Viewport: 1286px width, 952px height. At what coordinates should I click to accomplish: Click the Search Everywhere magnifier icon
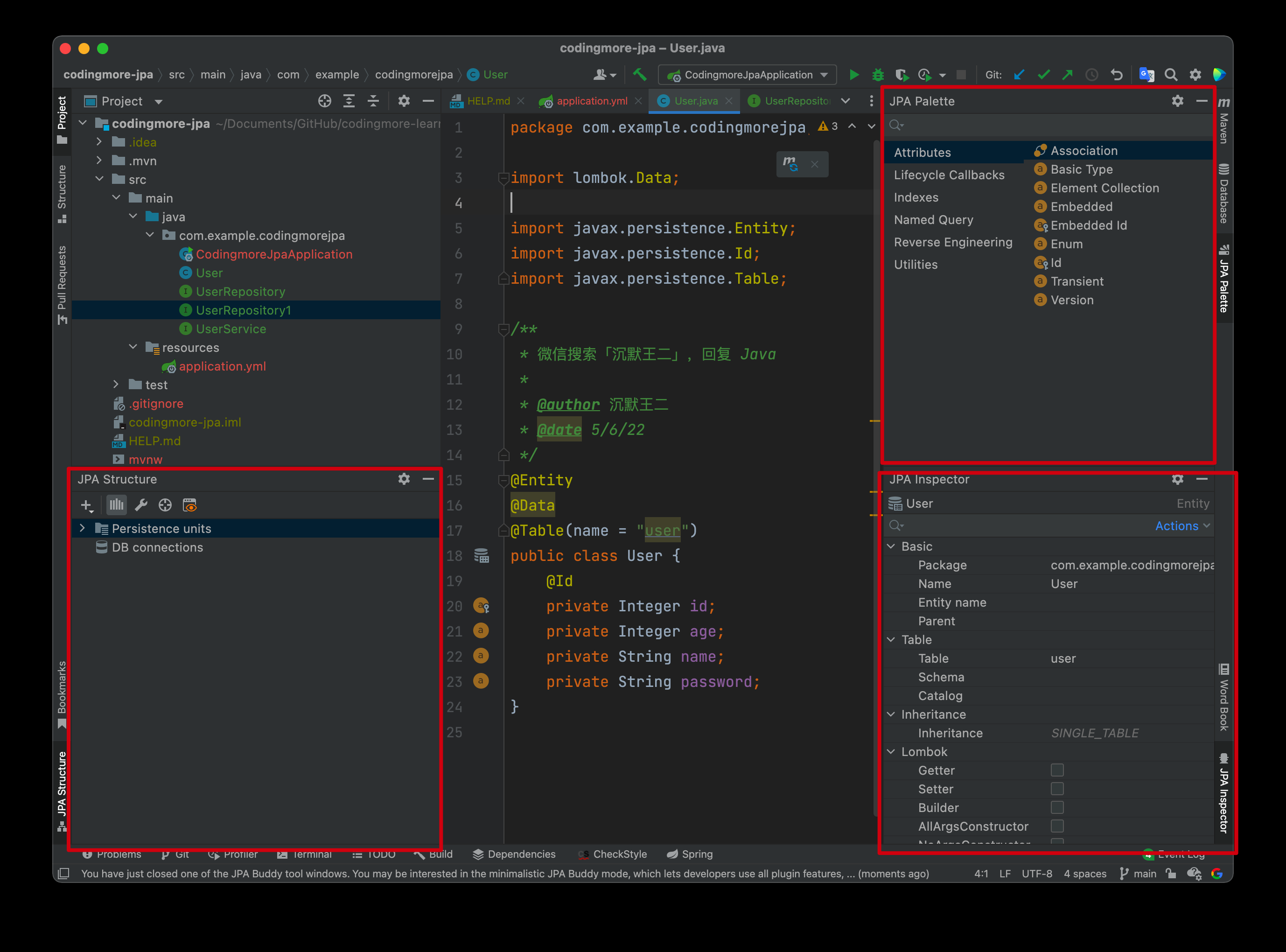point(1170,75)
